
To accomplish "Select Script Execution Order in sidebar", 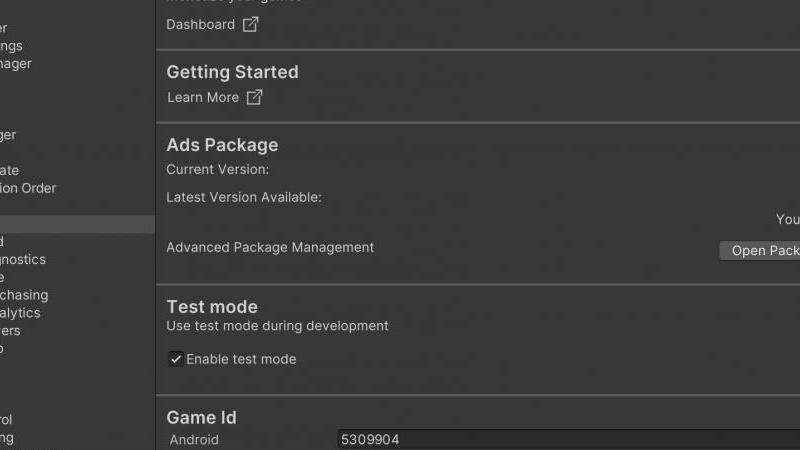I will pyautogui.click(x=28, y=188).
